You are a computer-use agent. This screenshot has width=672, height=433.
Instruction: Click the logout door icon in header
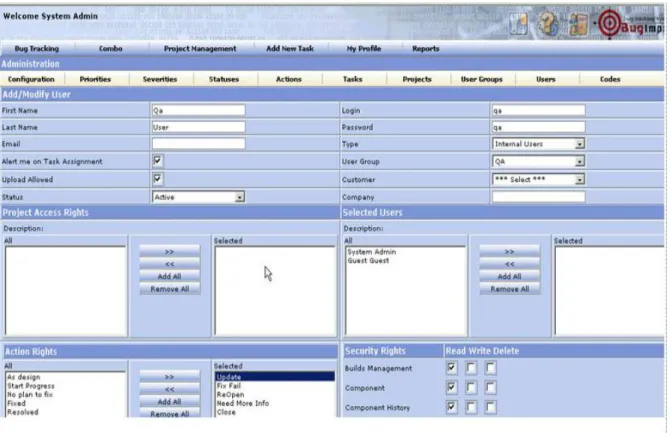pos(579,24)
